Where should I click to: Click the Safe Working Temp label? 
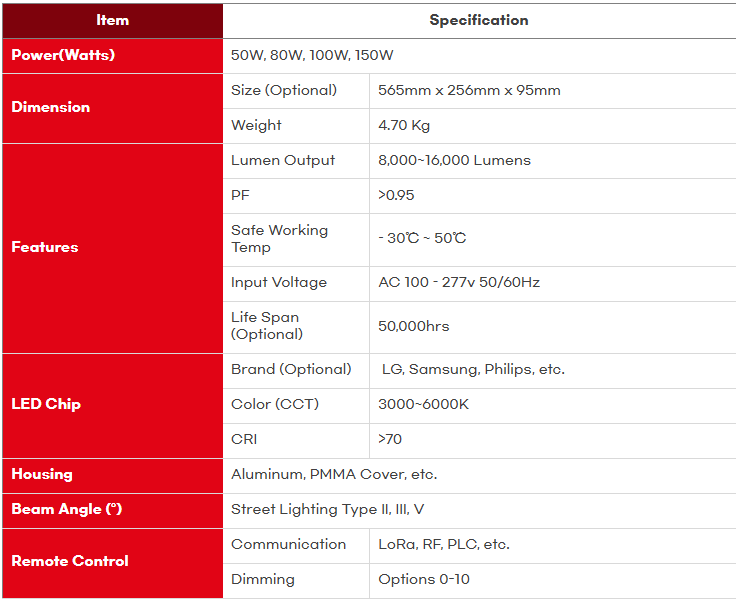point(279,238)
